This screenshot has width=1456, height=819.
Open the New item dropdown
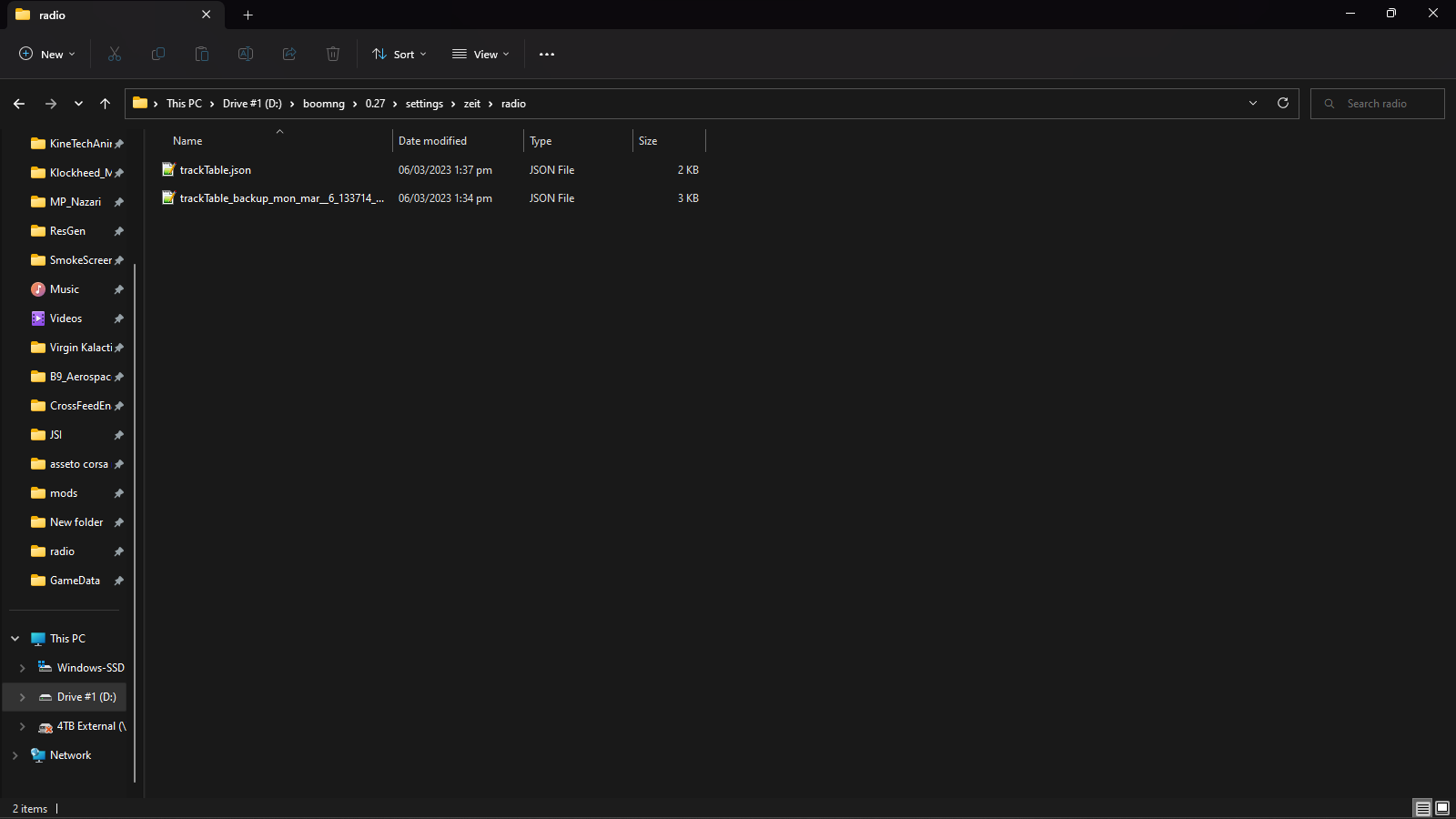pos(47,55)
